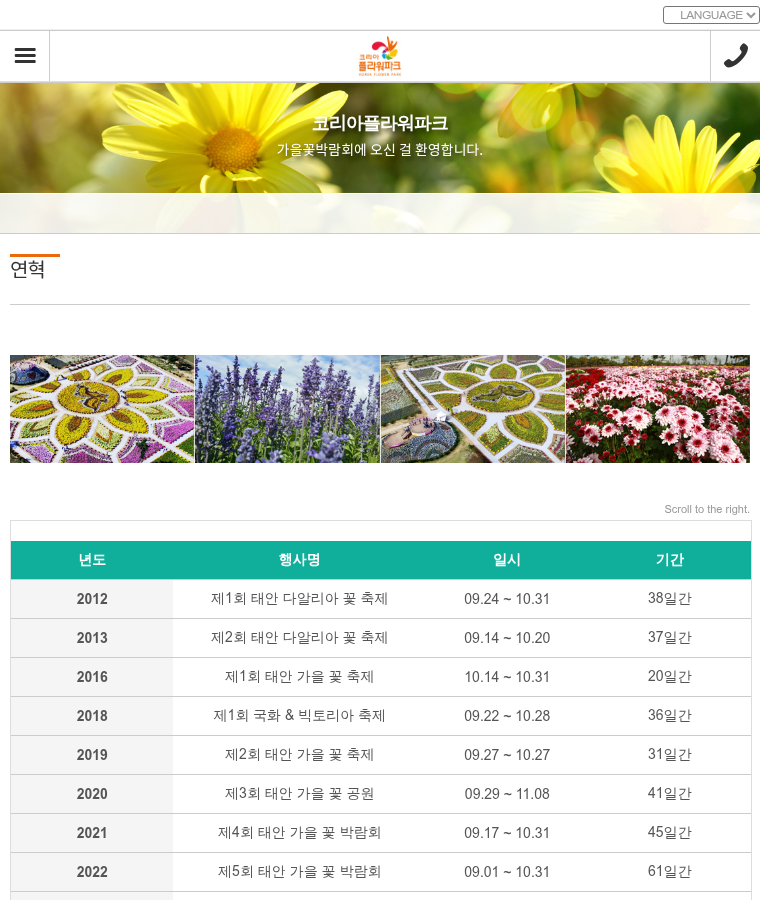Click the duration '31일간'
The height and width of the screenshot is (900, 760).
pyautogui.click(x=669, y=755)
